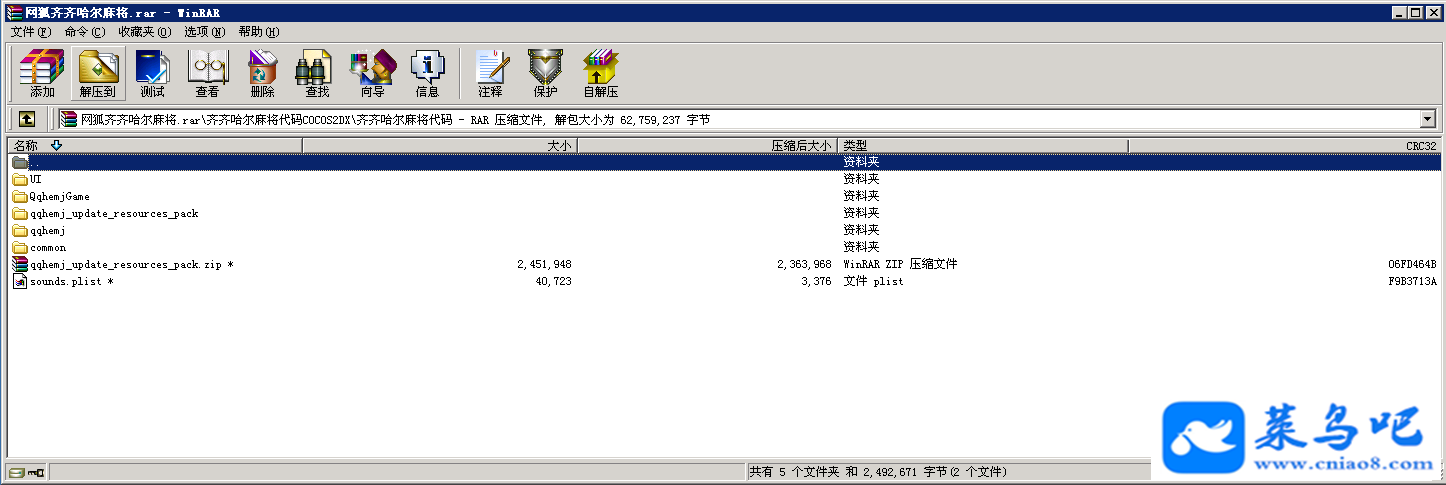Create self-extracting archive via 自解压 icon
This screenshot has width=1446, height=485.
point(601,74)
